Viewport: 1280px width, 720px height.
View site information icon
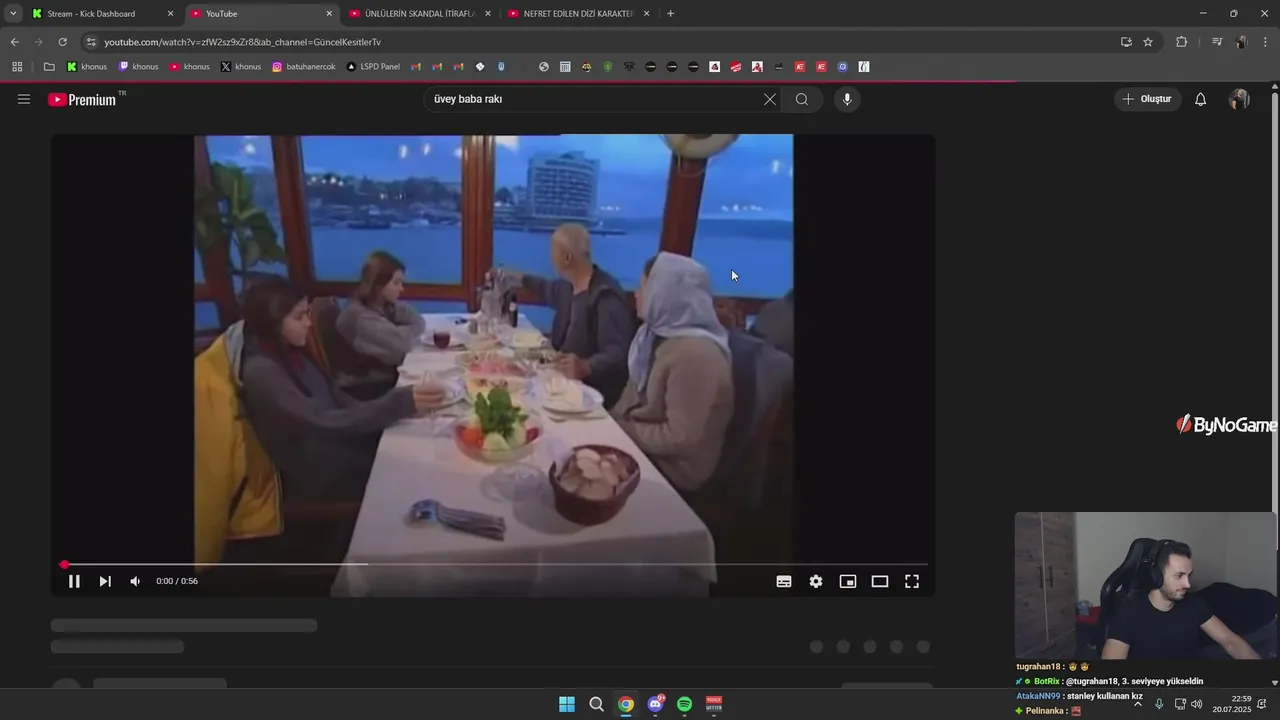pos(91,42)
